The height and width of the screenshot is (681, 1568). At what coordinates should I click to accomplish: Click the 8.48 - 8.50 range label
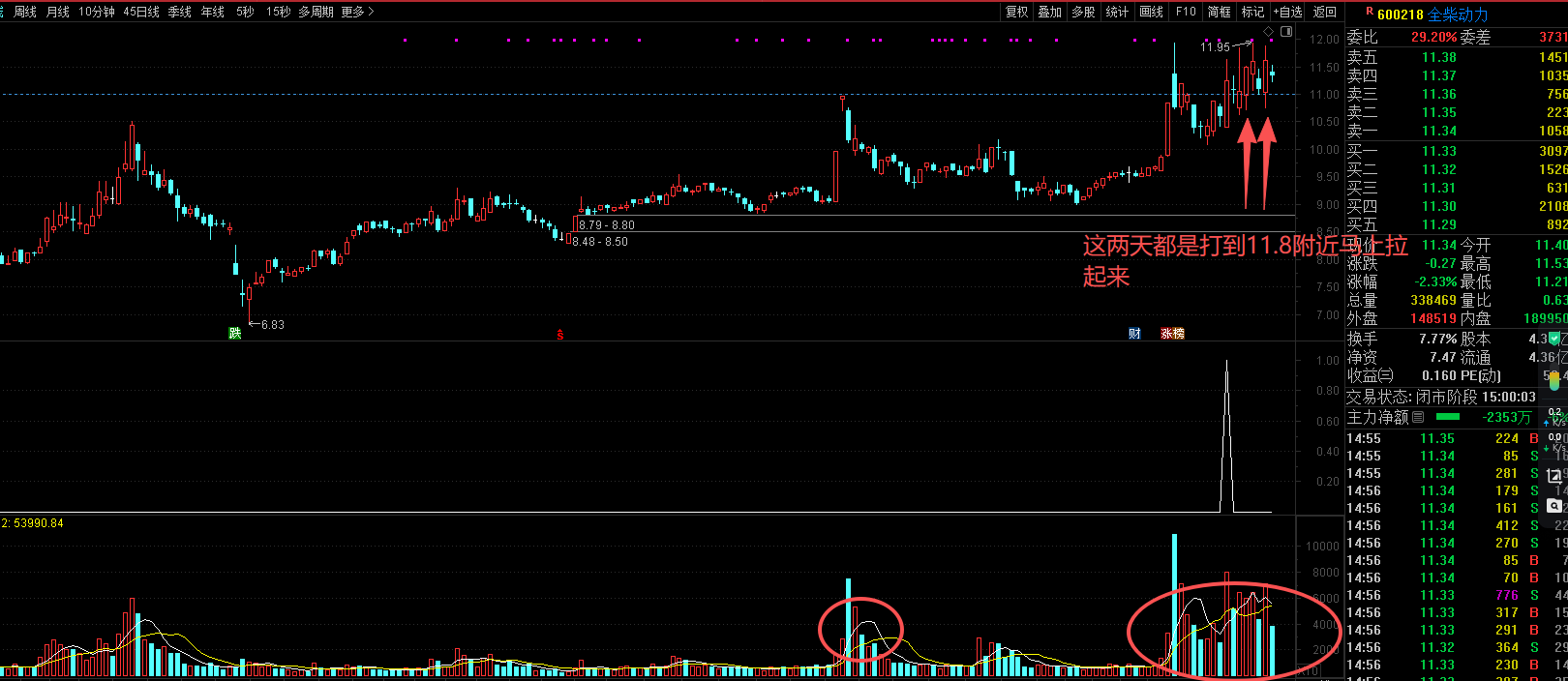(600, 242)
